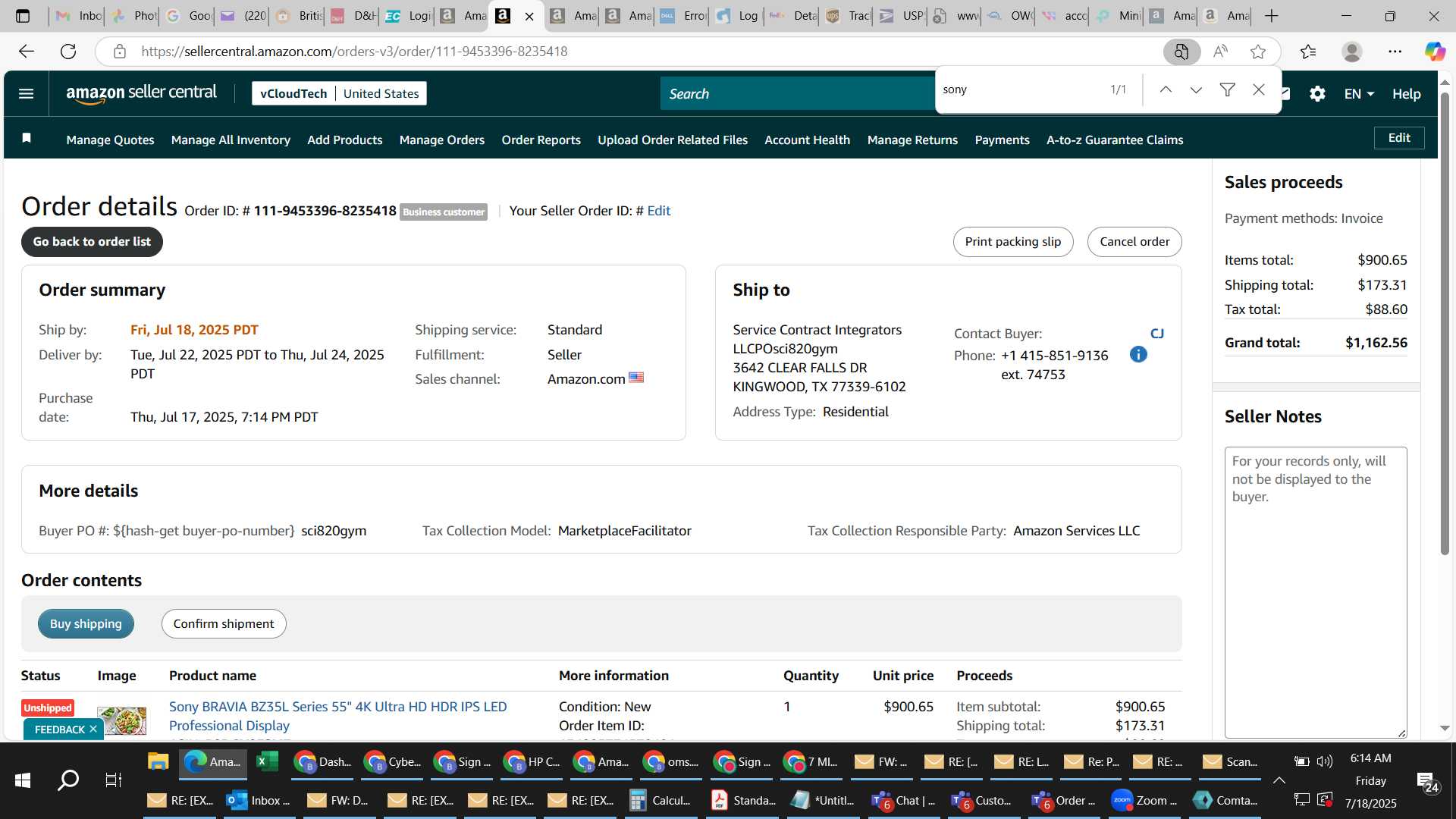The image size is (1456, 819).
Task: Click the Seller Central Search field
Action: [x=796, y=93]
